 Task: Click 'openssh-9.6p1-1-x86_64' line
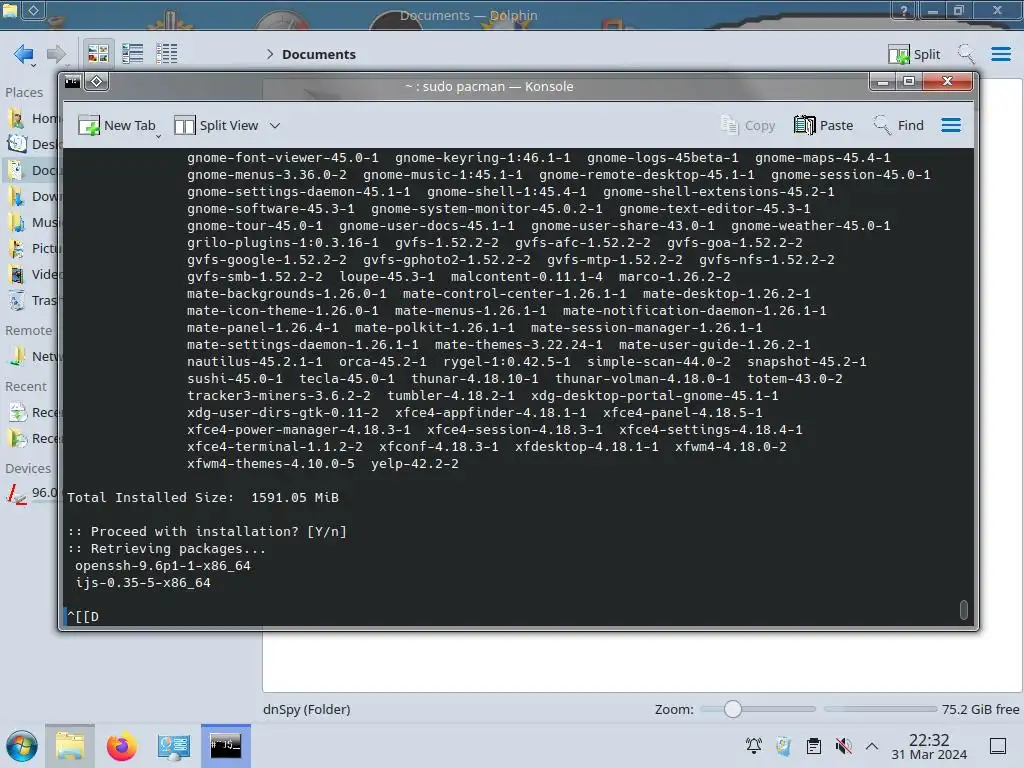(163, 566)
